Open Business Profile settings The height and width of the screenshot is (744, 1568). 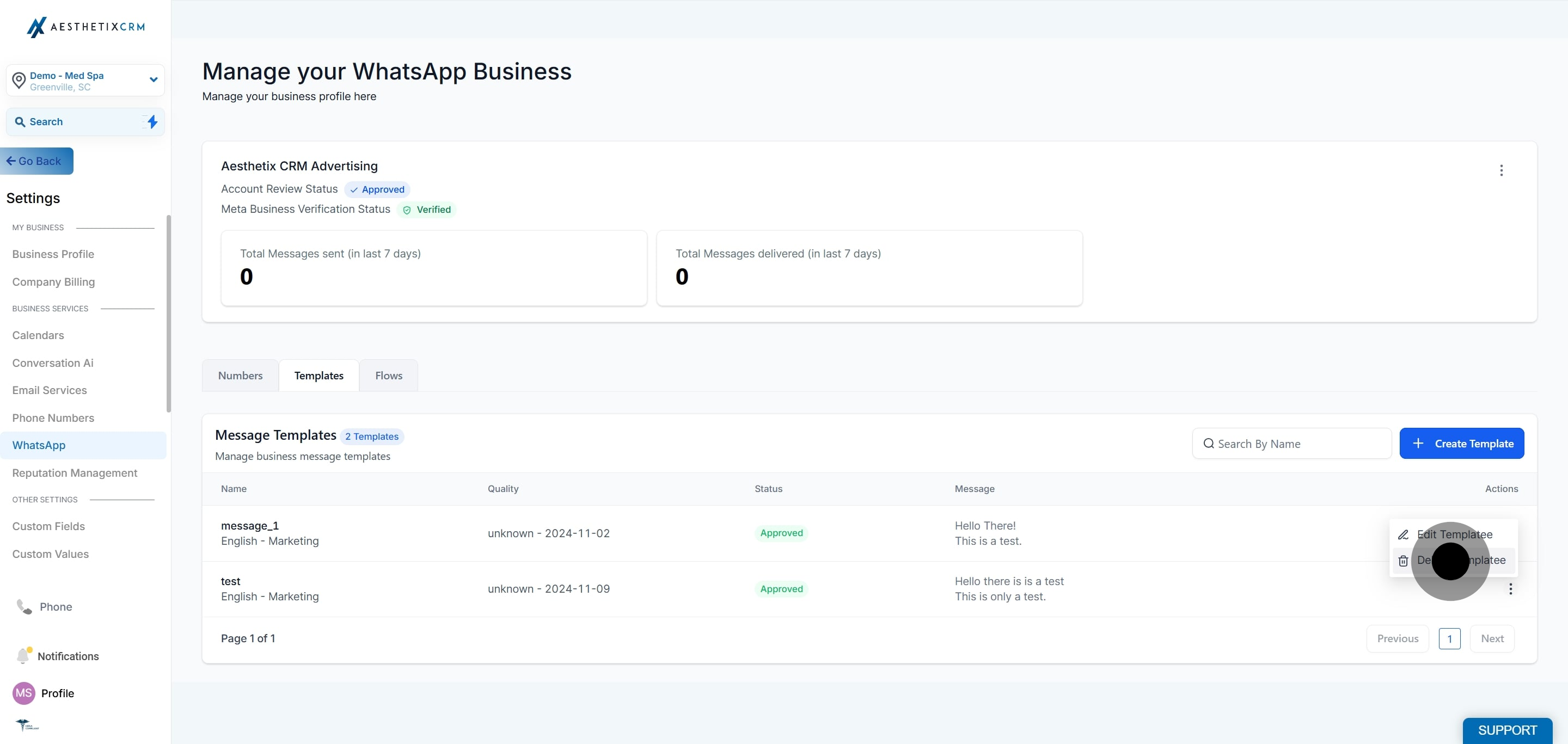pyautogui.click(x=53, y=254)
